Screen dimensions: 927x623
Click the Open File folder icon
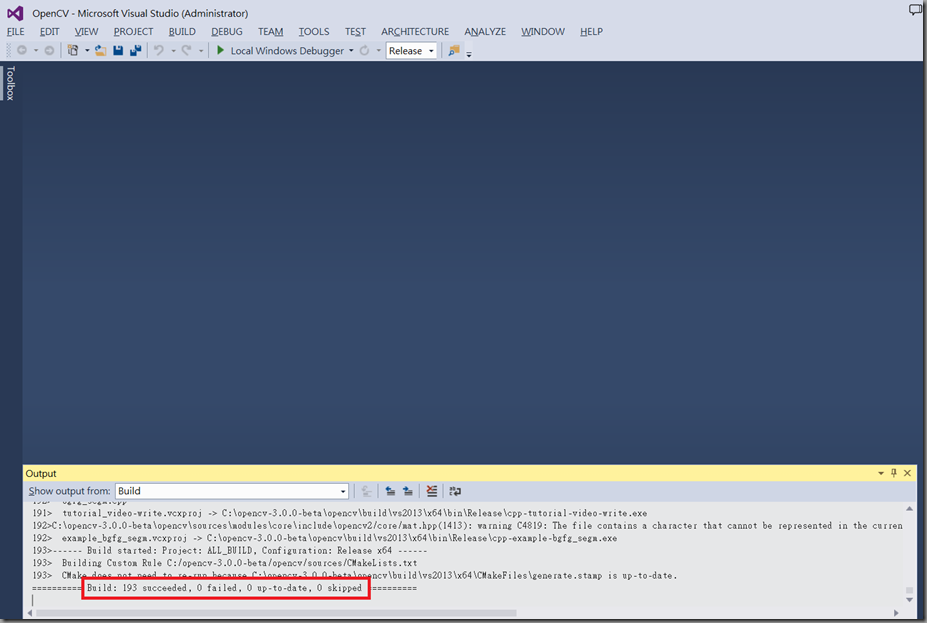[x=101, y=50]
